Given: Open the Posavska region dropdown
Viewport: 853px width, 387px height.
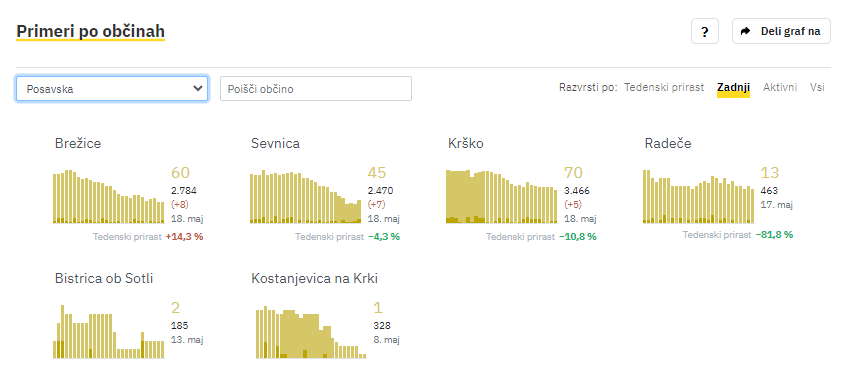Looking at the screenshot, I should [x=112, y=89].
